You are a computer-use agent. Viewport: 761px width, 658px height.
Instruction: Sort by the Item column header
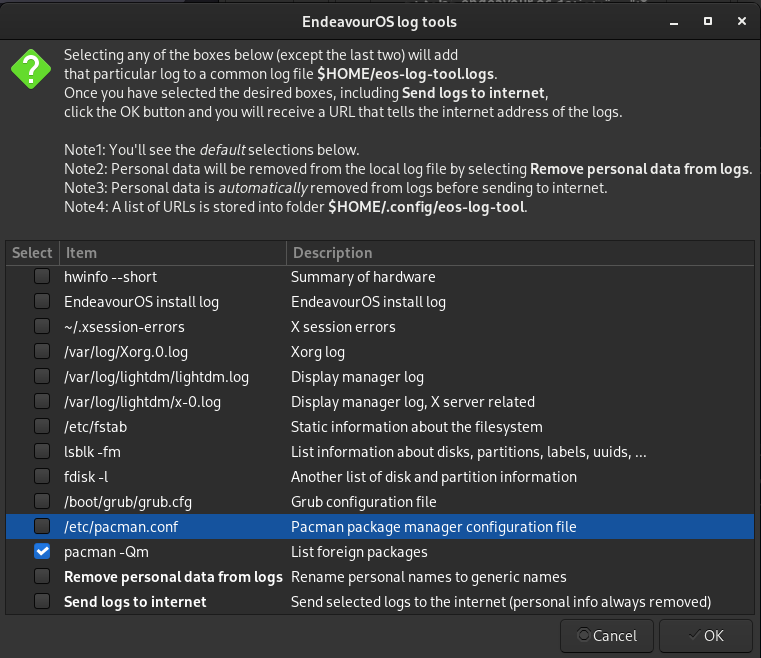coord(172,253)
